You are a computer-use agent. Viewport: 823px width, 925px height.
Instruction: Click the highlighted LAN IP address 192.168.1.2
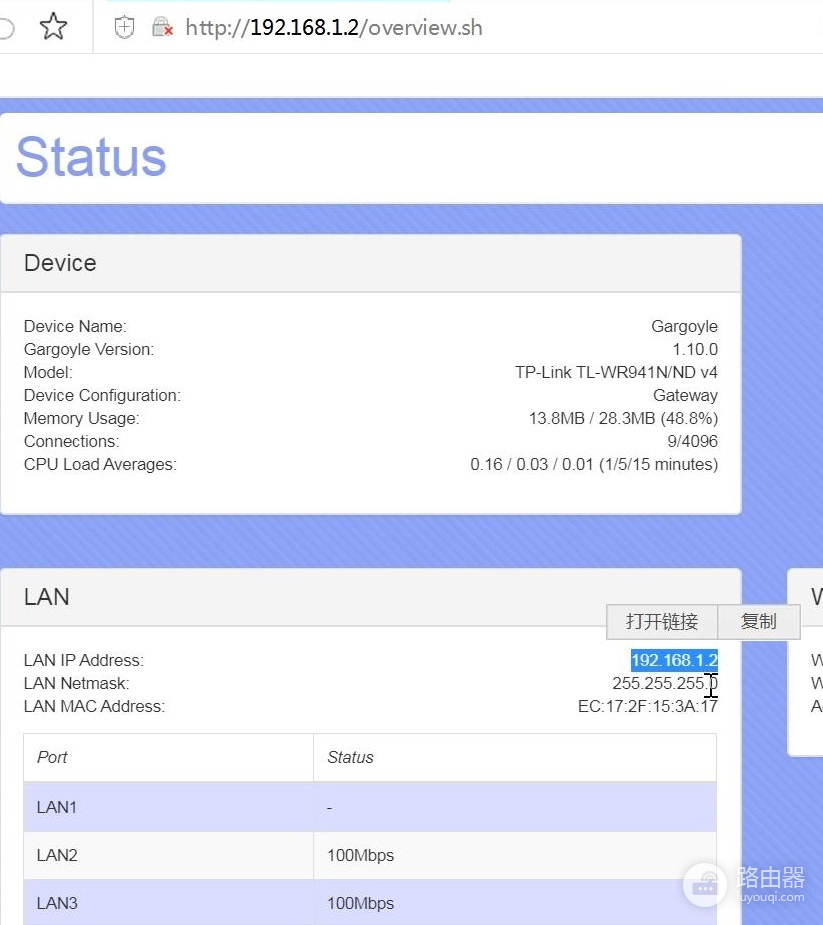(x=673, y=660)
